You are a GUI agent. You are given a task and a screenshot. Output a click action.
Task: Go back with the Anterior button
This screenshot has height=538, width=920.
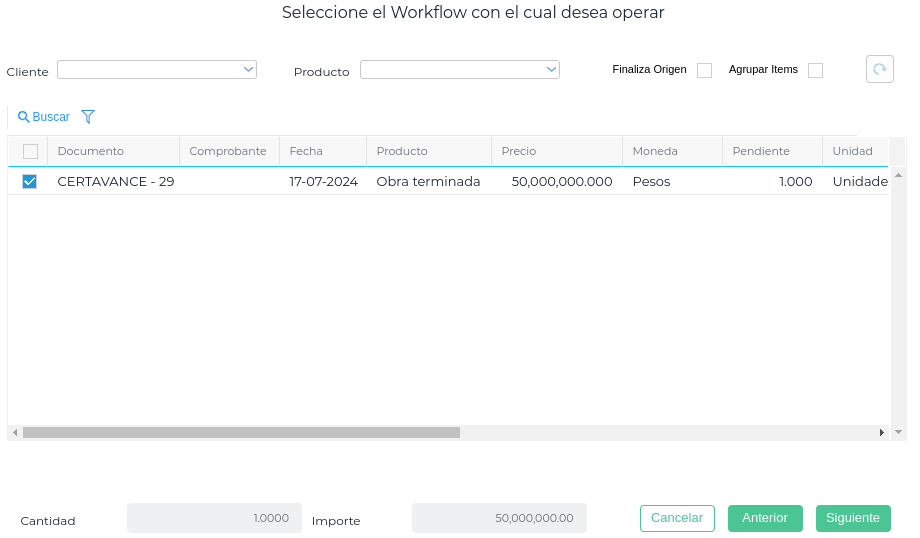[765, 518]
